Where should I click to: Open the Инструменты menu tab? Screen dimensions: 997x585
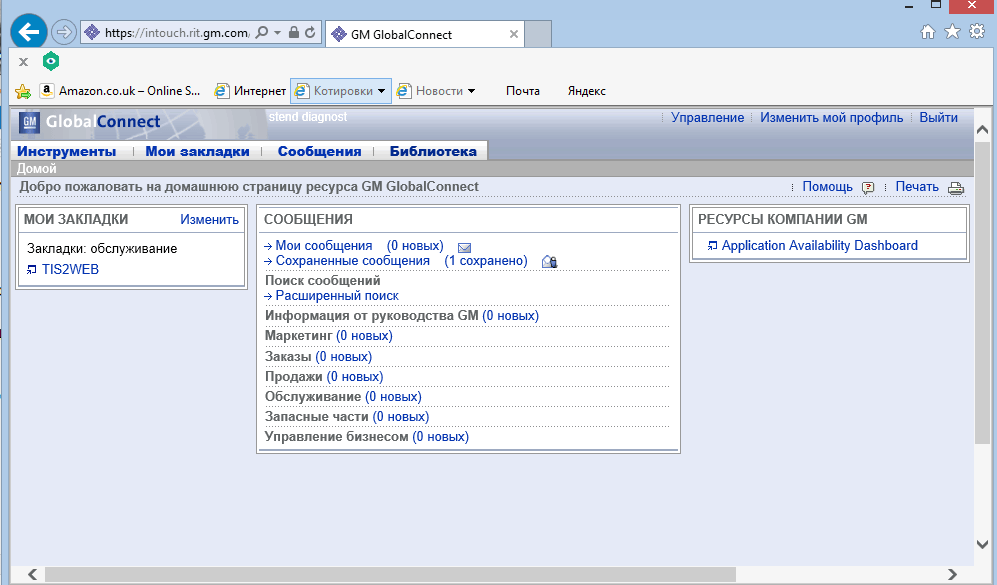tap(67, 151)
